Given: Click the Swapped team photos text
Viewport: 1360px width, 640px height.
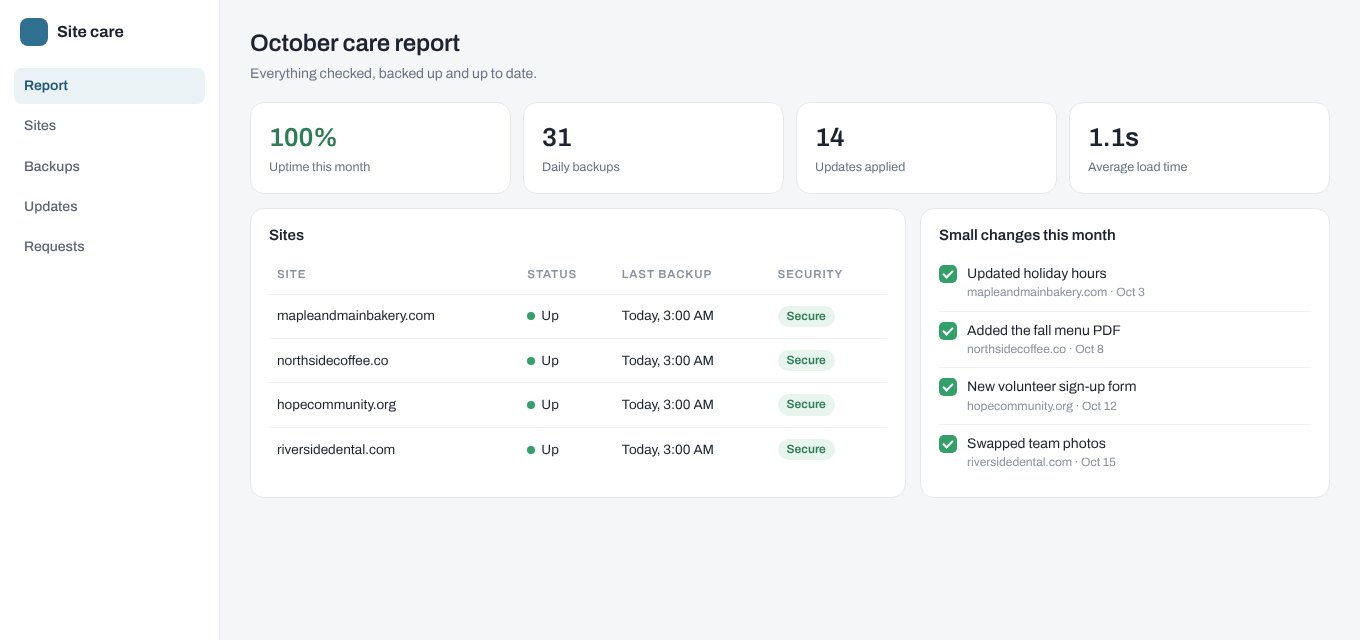Looking at the screenshot, I should (1036, 443).
